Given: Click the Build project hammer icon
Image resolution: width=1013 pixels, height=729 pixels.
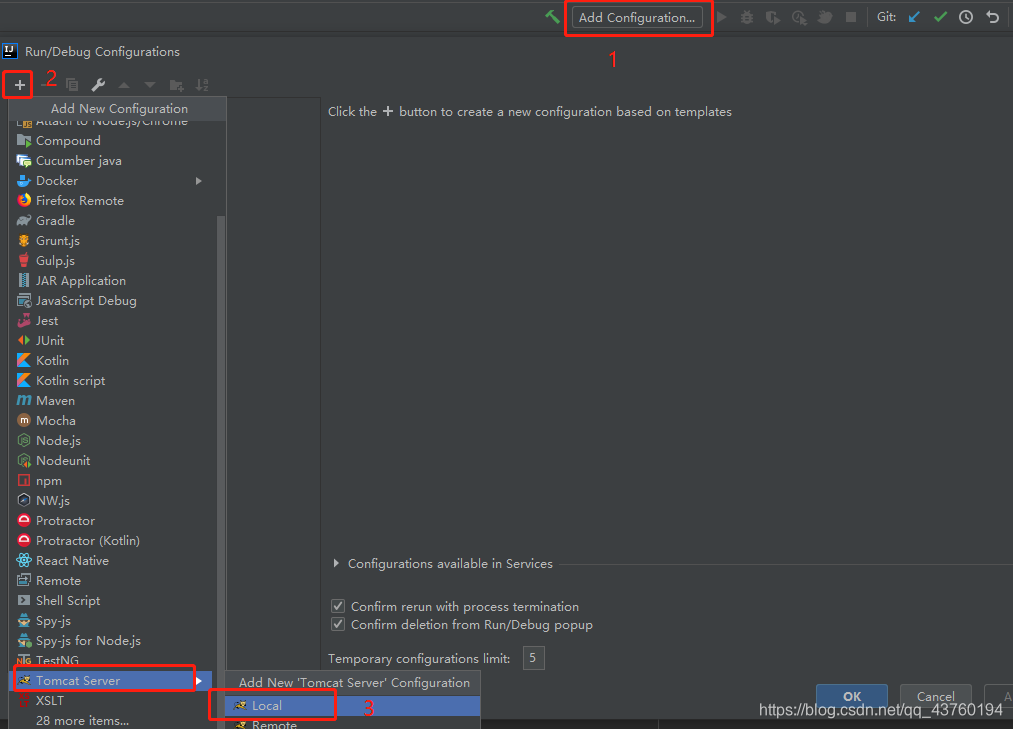Looking at the screenshot, I should pyautogui.click(x=552, y=17).
